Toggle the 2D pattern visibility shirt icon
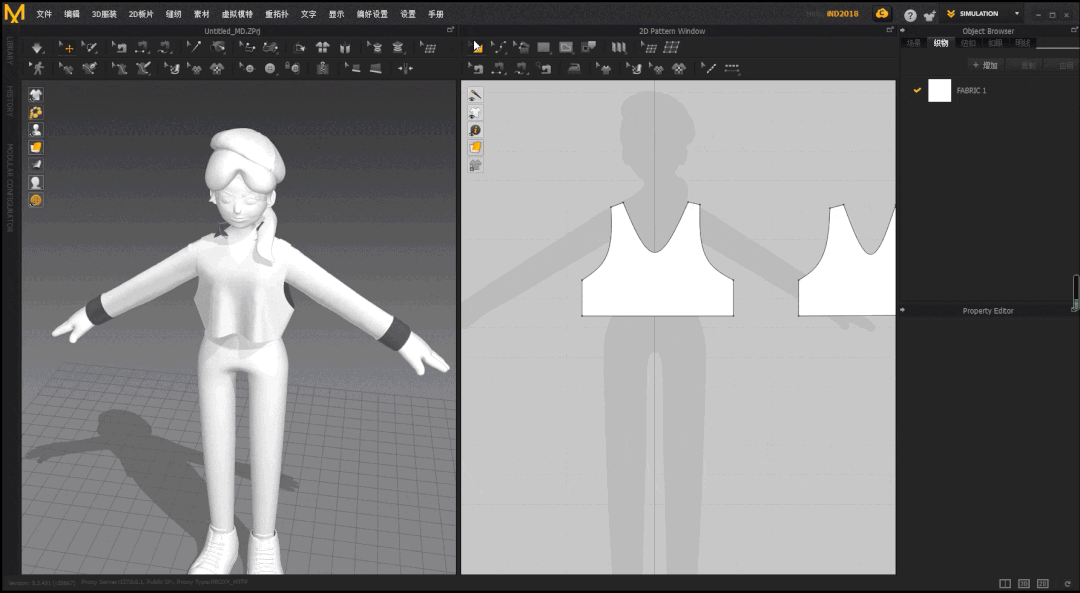 475,112
